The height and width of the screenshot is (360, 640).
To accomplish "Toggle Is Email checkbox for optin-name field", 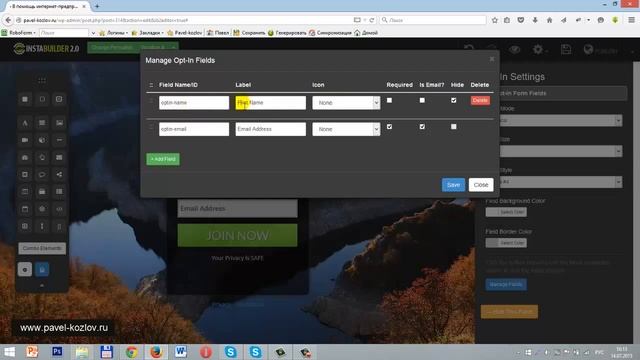I will (422, 100).
